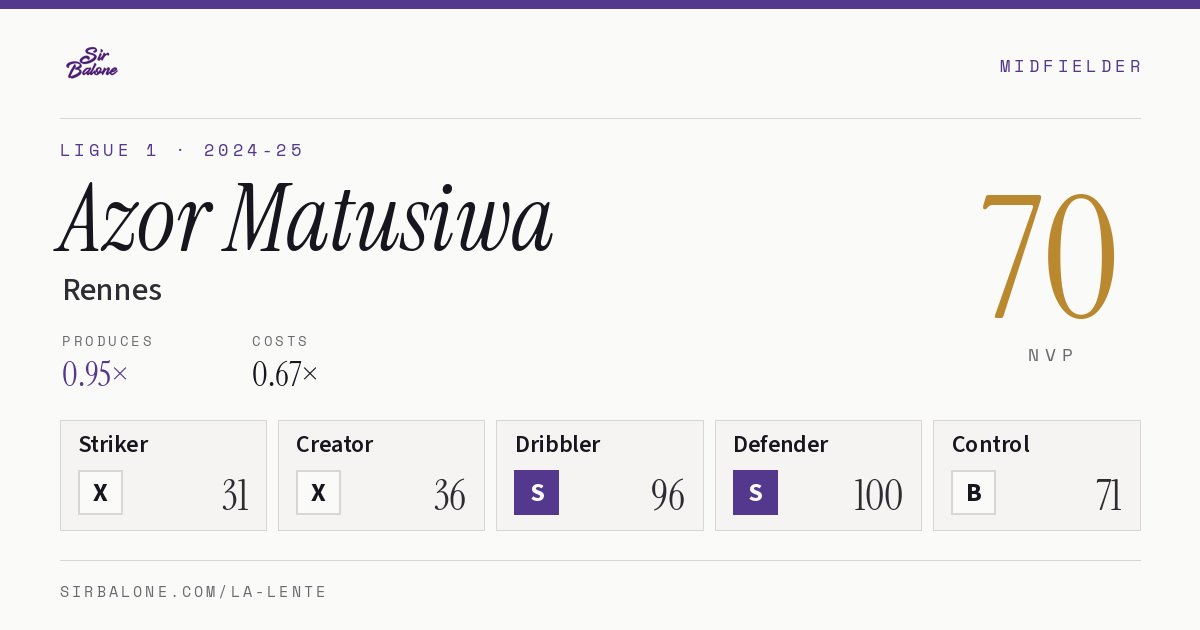1200x630 pixels.
Task: Select the Defender stat card
Action: click(x=818, y=475)
